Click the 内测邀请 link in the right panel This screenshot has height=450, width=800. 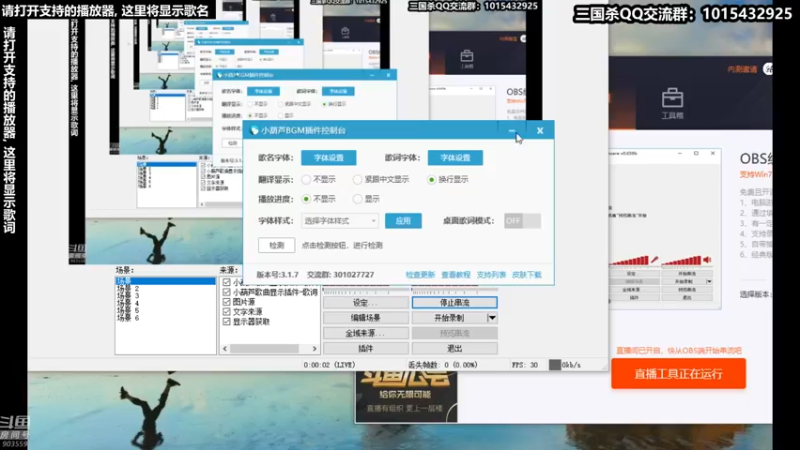coord(742,69)
